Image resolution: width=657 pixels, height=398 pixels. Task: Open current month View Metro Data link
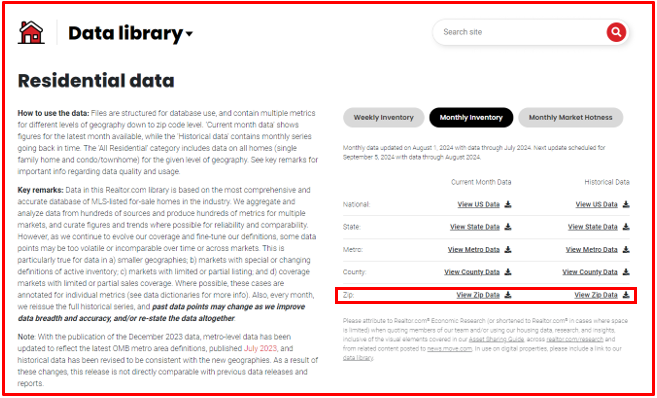click(x=473, y=250)
